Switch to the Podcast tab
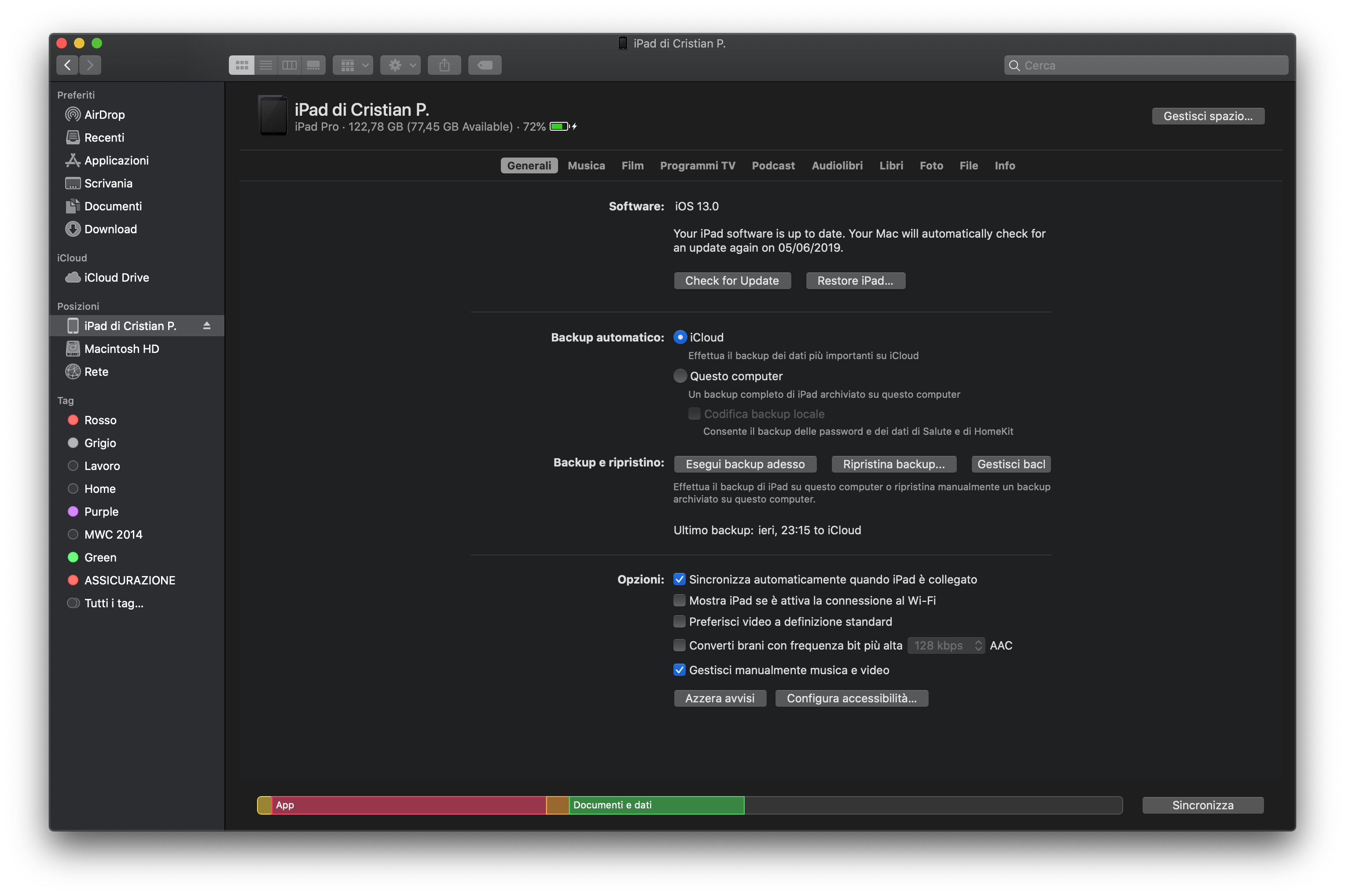The width and height of the screenshot is (1345, 896). click(x=773, y=166)
